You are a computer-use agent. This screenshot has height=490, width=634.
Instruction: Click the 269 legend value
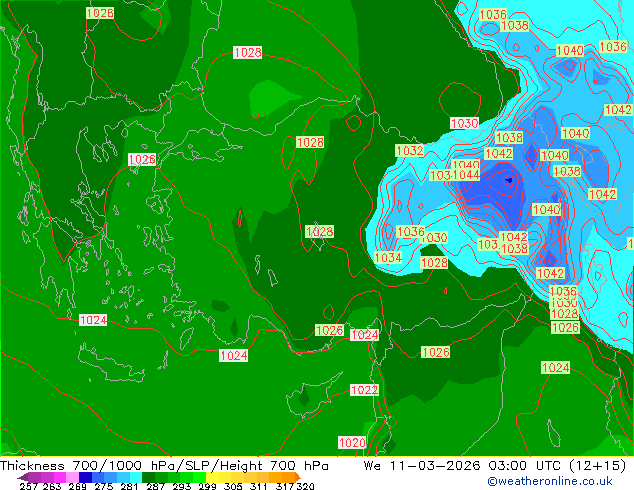(78, 486)
